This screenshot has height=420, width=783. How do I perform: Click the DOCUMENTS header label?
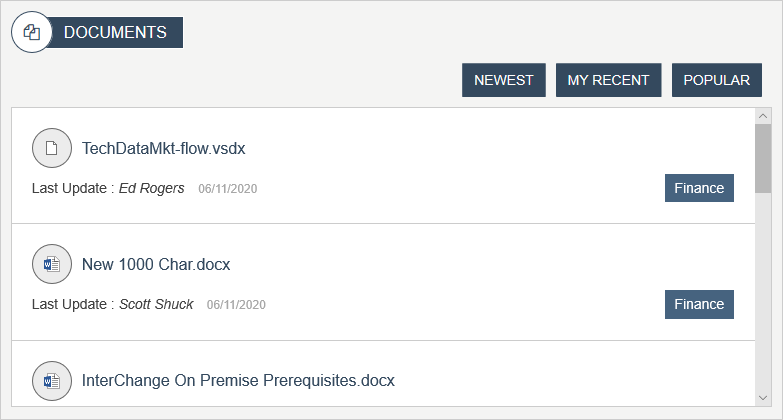[x=115, y=32]
